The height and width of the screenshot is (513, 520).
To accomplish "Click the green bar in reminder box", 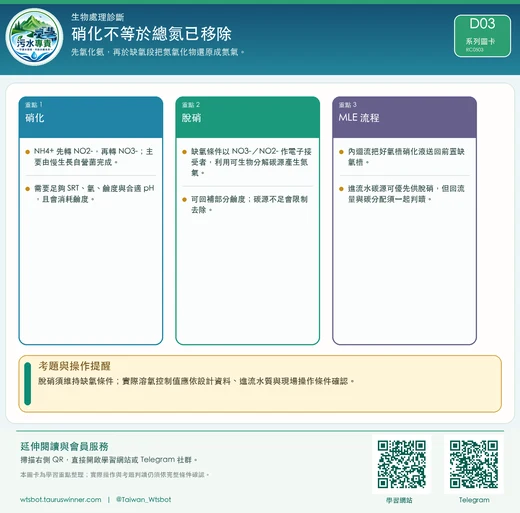I will coord(28,384).
